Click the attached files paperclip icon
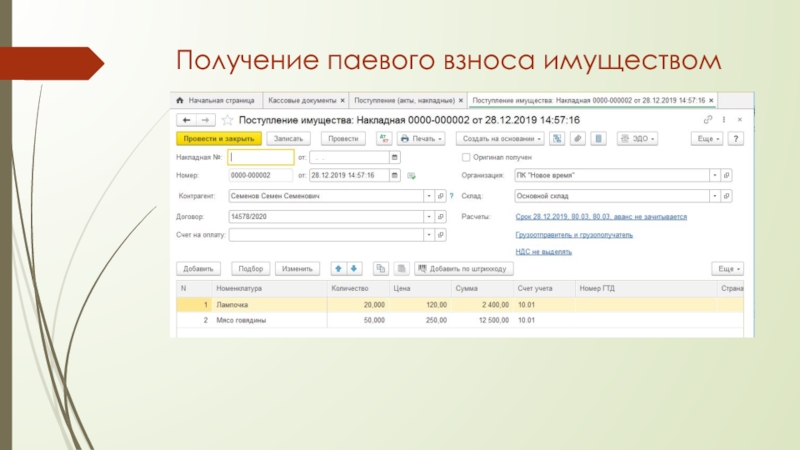 [577, 139]
